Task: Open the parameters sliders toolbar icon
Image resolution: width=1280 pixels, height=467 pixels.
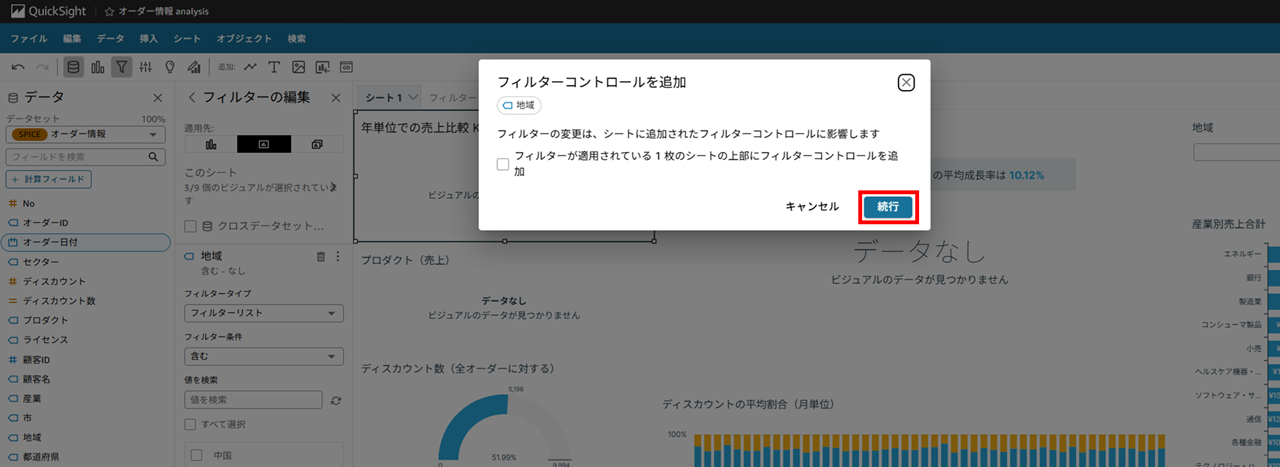Action: (x=146, y=67)
